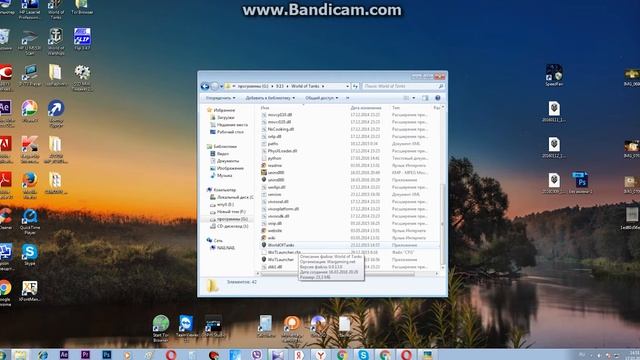640x360 pixels.
Task: Click After Effects icon in the taskbar
Action: [64, 355]
